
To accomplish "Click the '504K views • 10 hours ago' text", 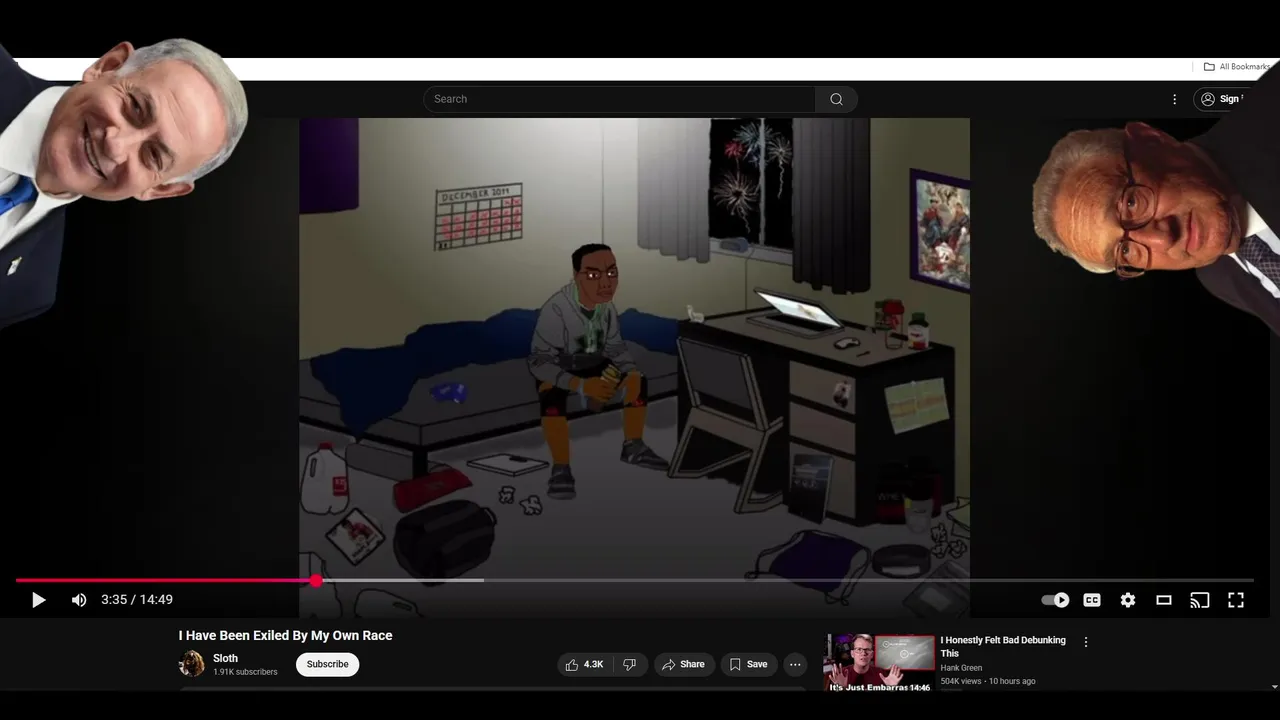I will coord(988,681).
